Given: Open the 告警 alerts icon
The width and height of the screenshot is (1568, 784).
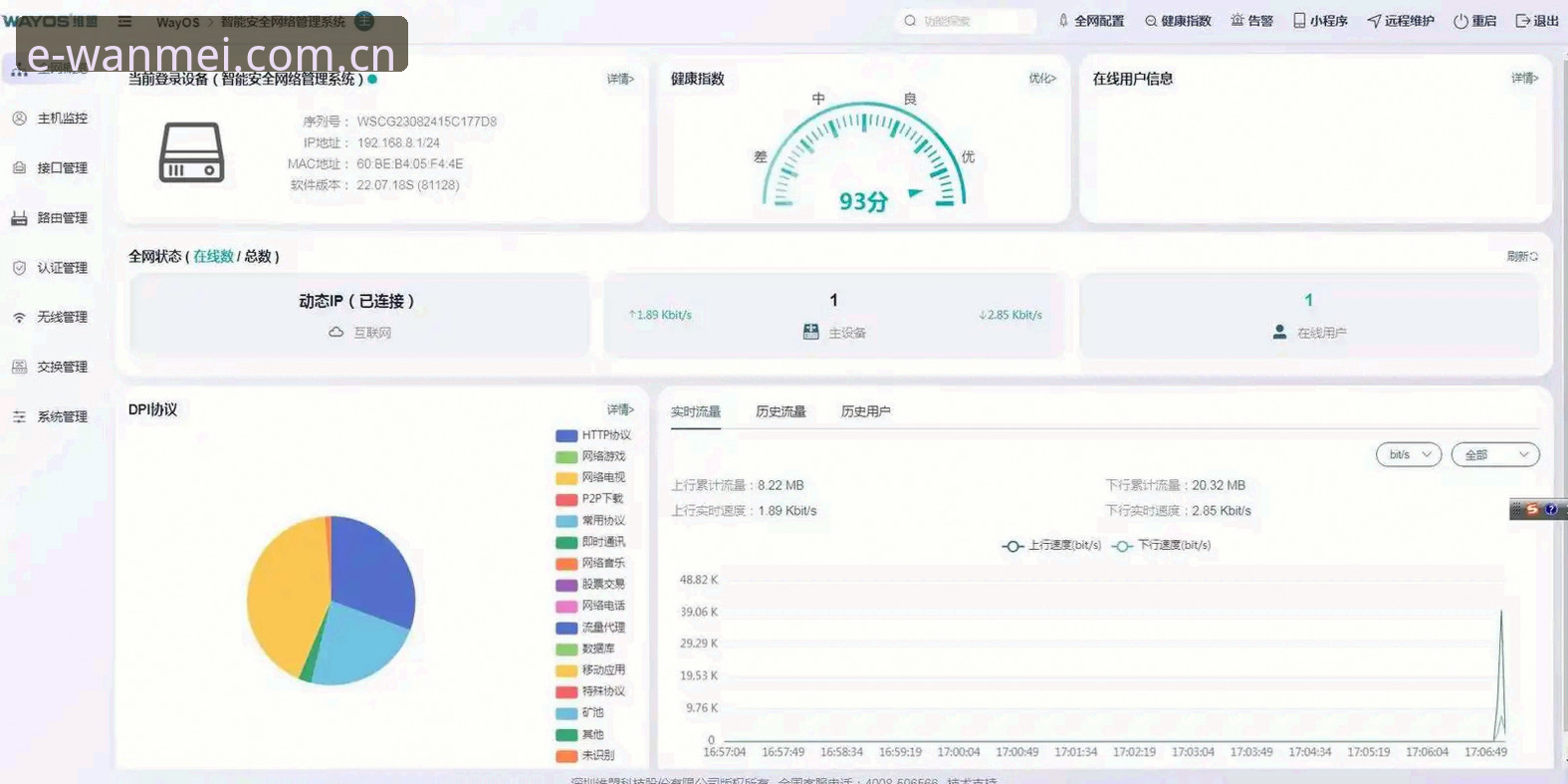Looking at the screenshot, I should [x=1251, y=21].
